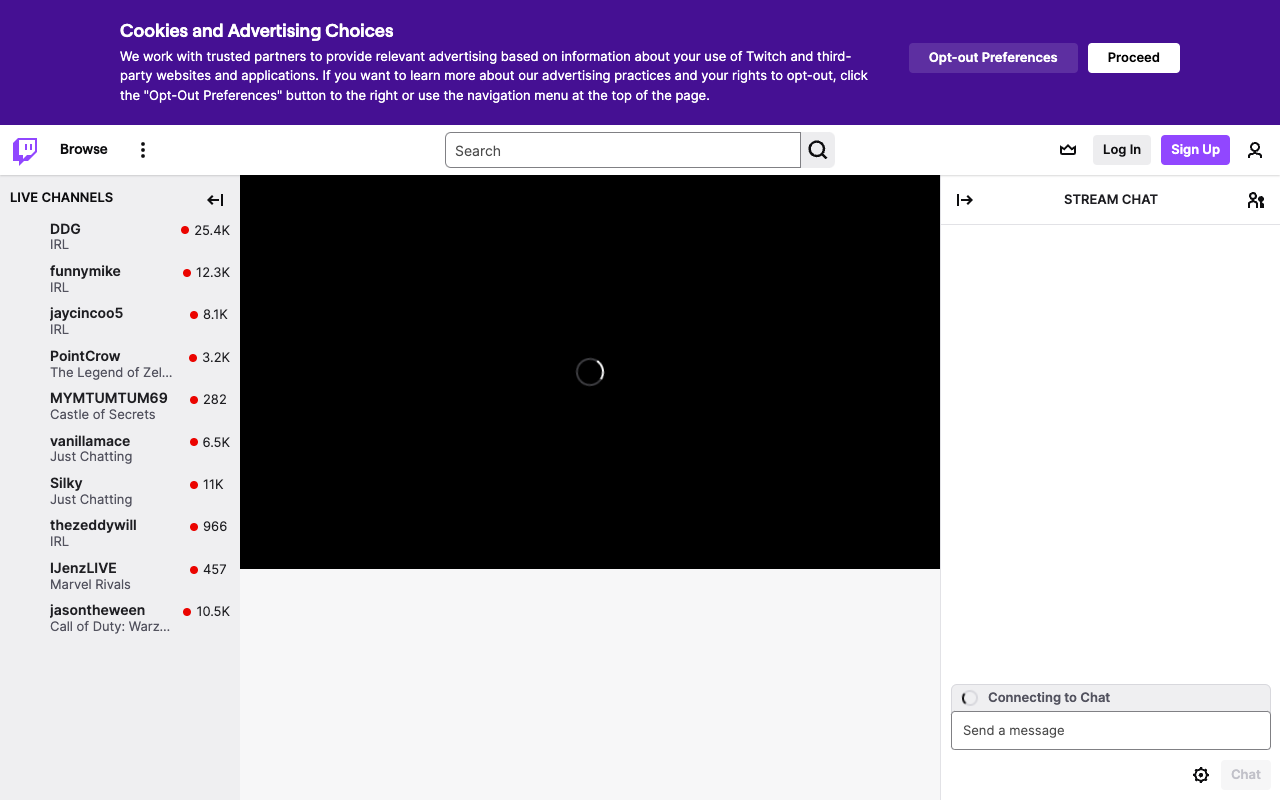Open jasontheween live channel

pos(120,618)
